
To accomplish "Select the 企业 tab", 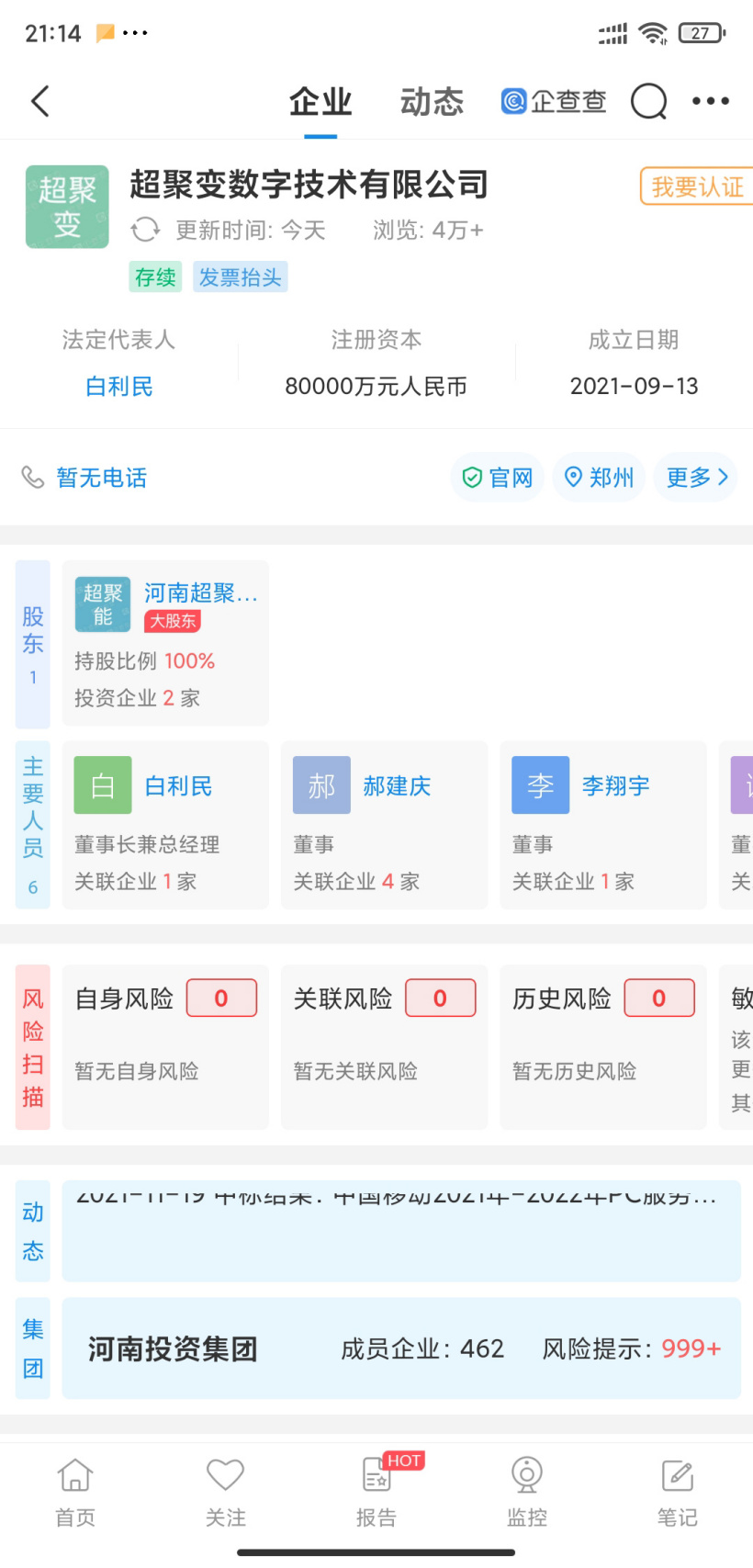I will click(x=320, y=102).
